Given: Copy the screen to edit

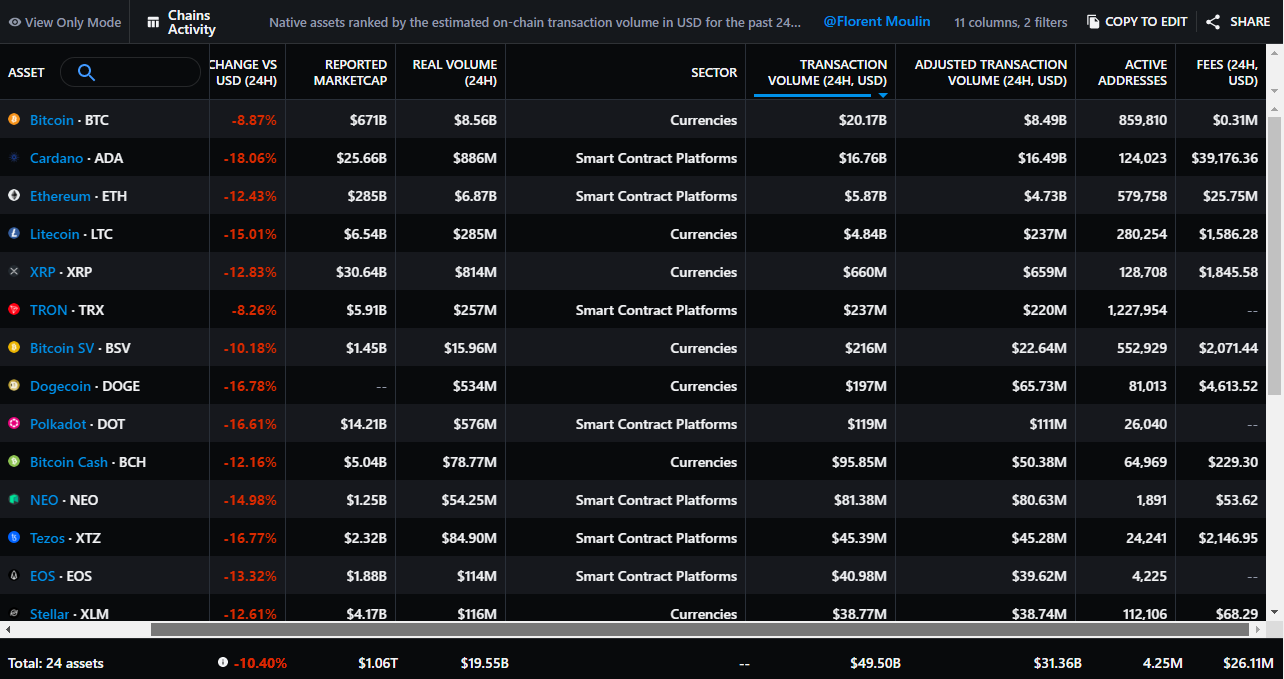Looking at the screenshot, I should (1137, 22).
